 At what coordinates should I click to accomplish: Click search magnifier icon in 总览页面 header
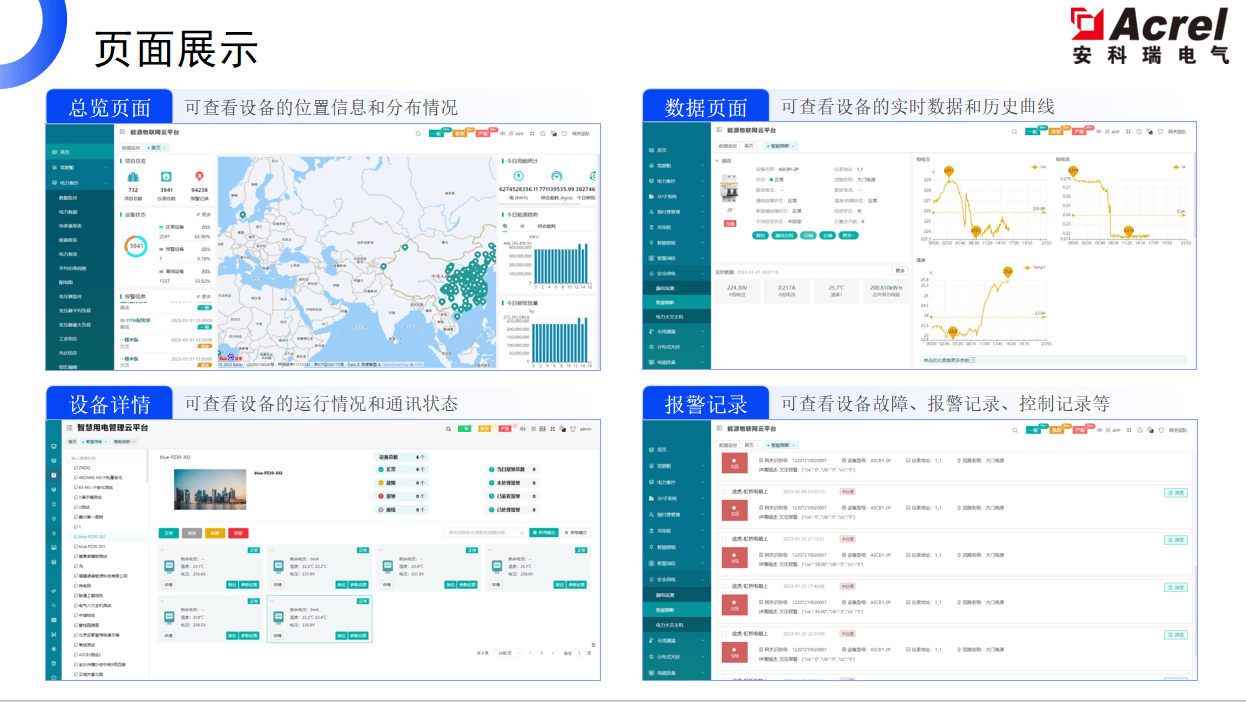[x=418, y=134]
